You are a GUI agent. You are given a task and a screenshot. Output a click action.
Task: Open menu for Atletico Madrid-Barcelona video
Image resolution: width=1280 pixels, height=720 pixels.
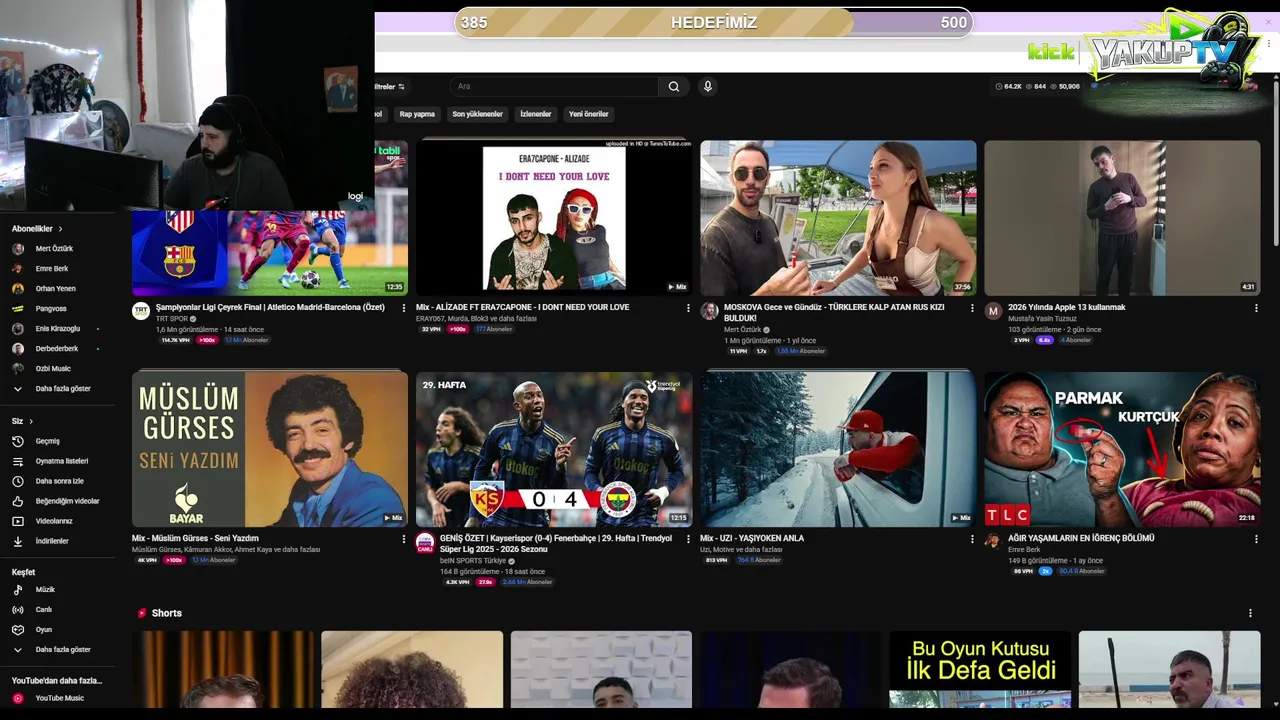[404, 308]
